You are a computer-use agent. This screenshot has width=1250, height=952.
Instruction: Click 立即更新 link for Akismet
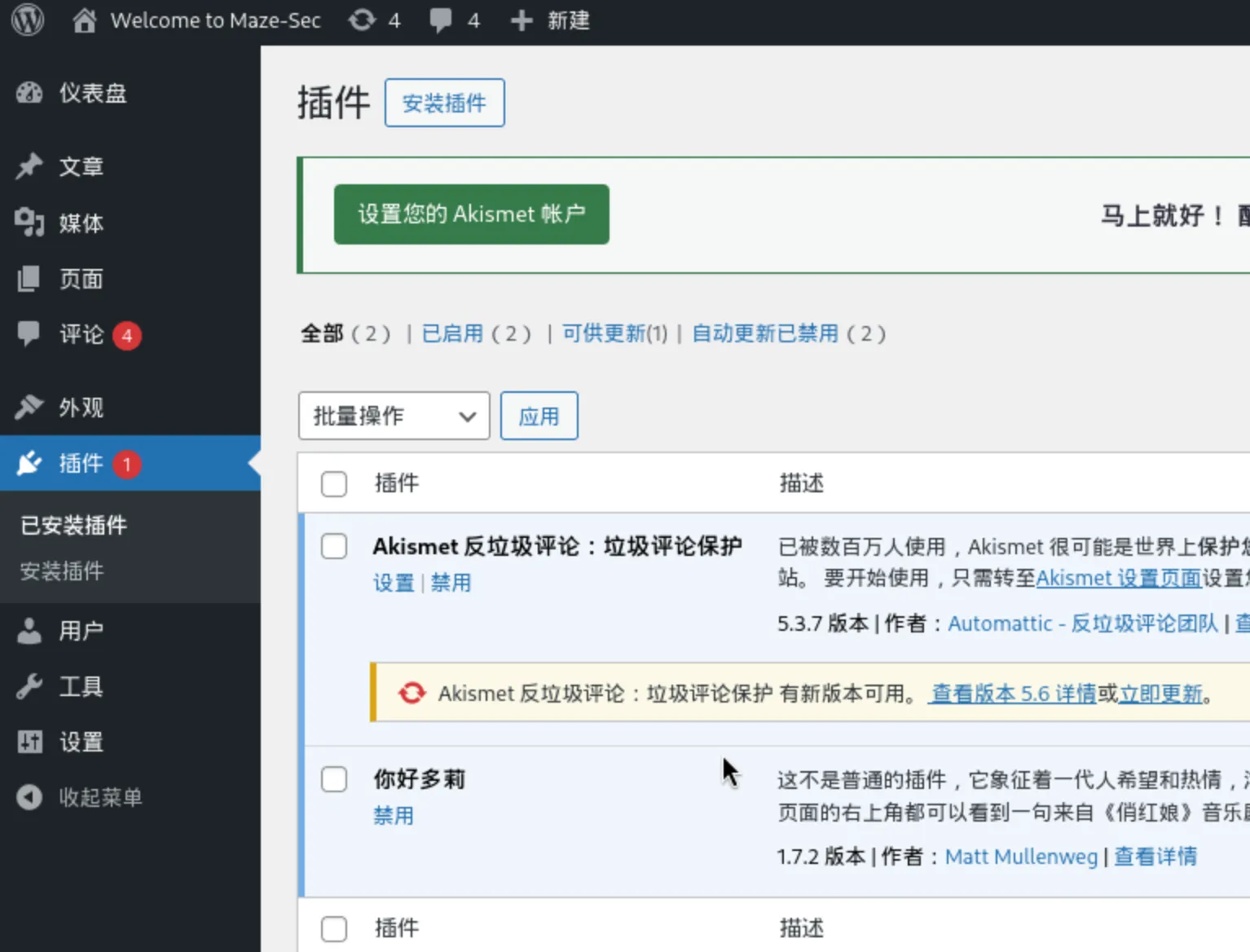pyautogui.click(x=1161, y=694)
